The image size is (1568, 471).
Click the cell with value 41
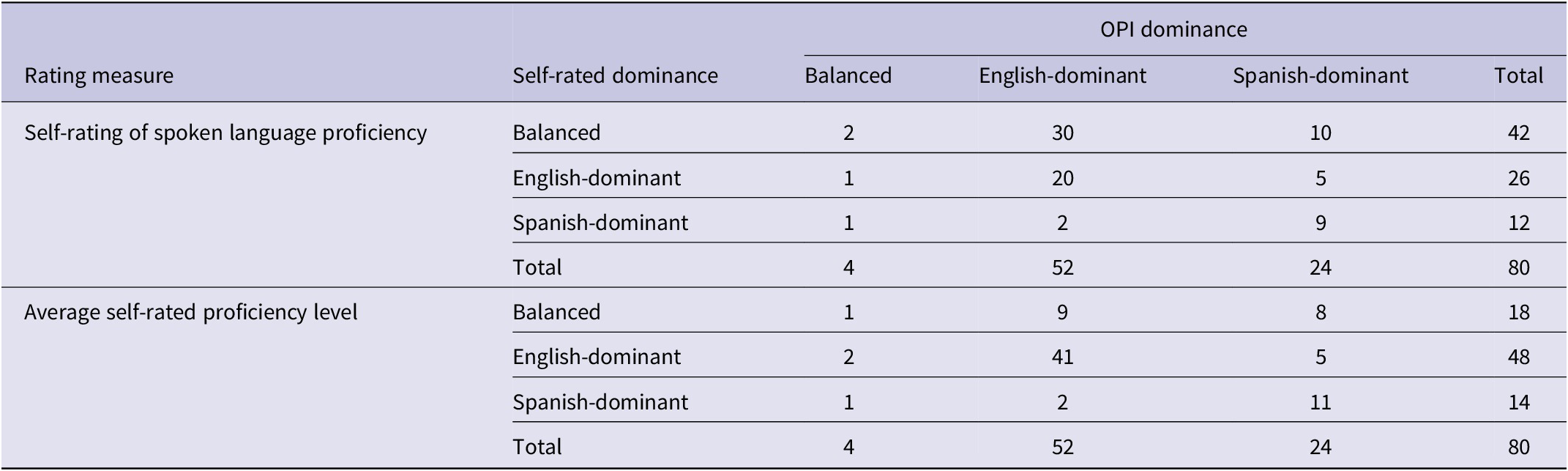tap(1062, 357)
